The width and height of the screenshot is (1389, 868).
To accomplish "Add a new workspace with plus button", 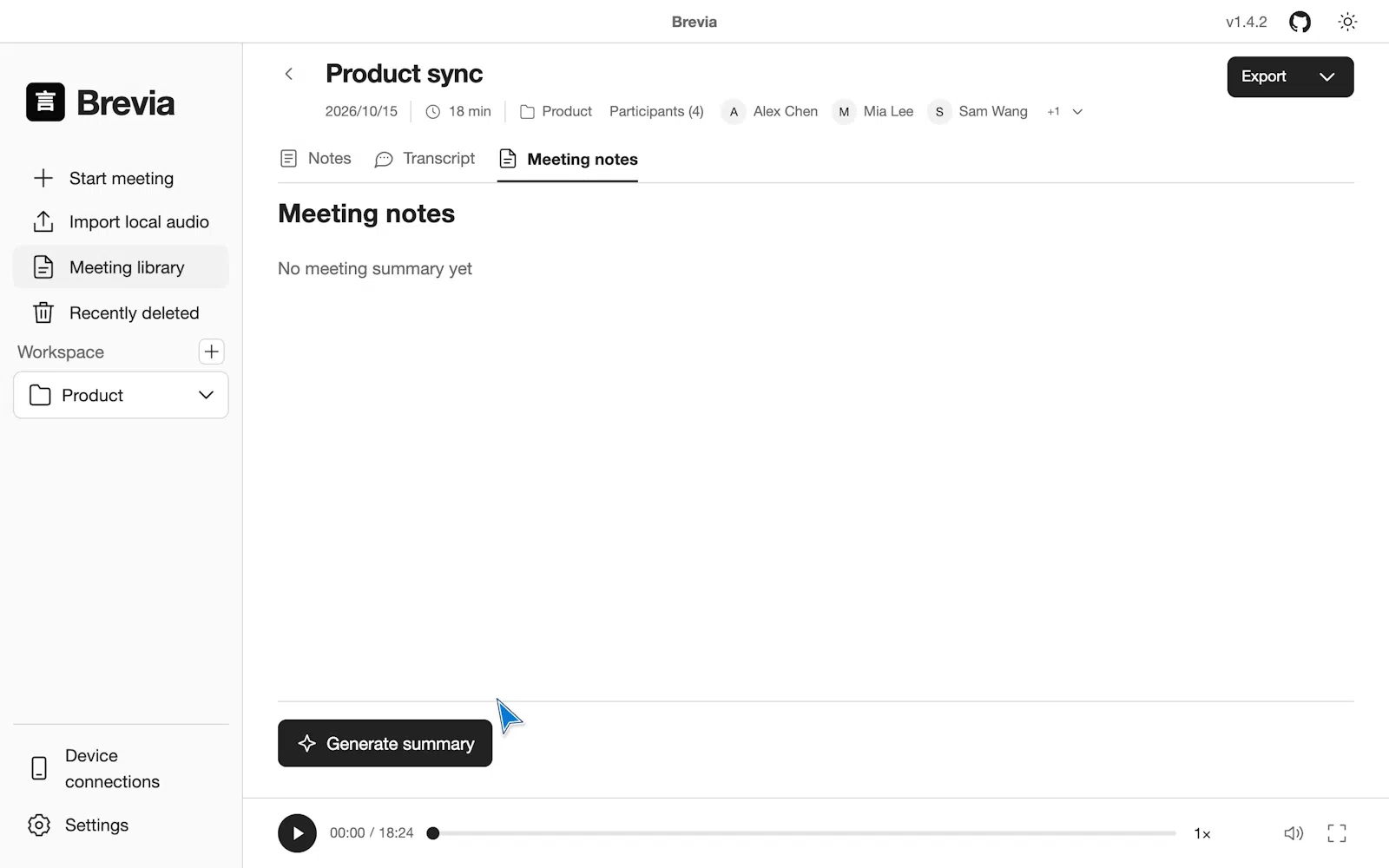I will [x=211, y=352].
